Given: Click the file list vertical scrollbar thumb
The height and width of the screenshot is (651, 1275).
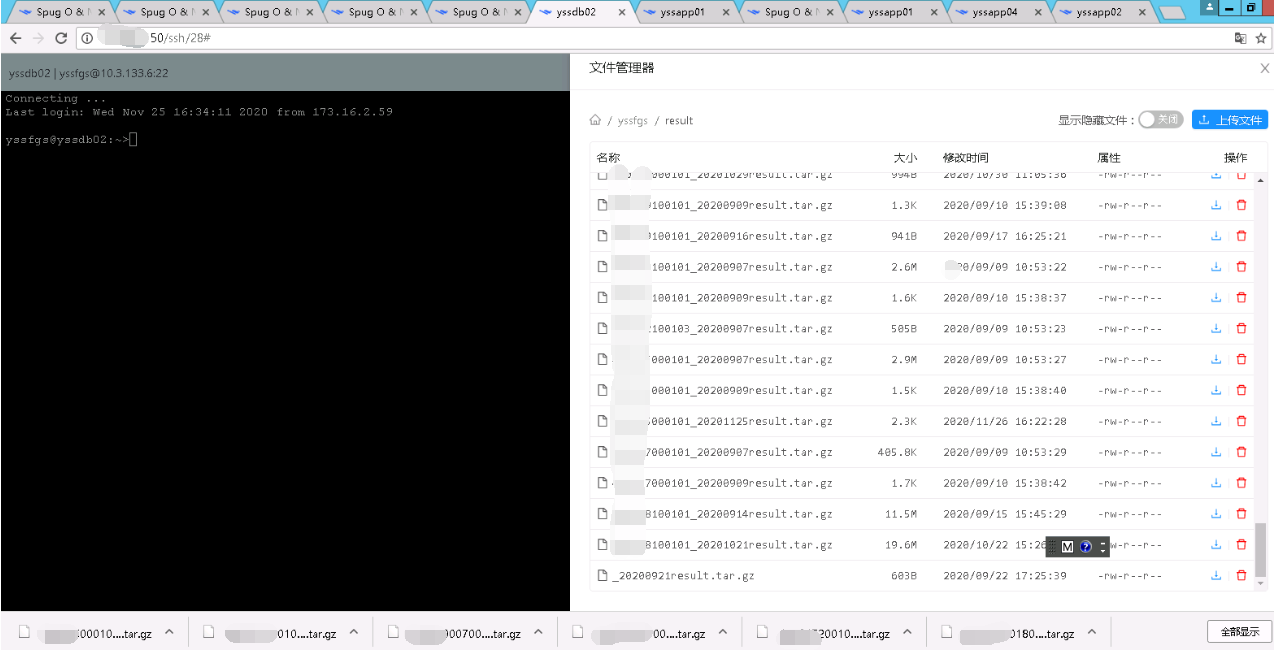Looking at the screenshot, I should tap(1260, 548).
